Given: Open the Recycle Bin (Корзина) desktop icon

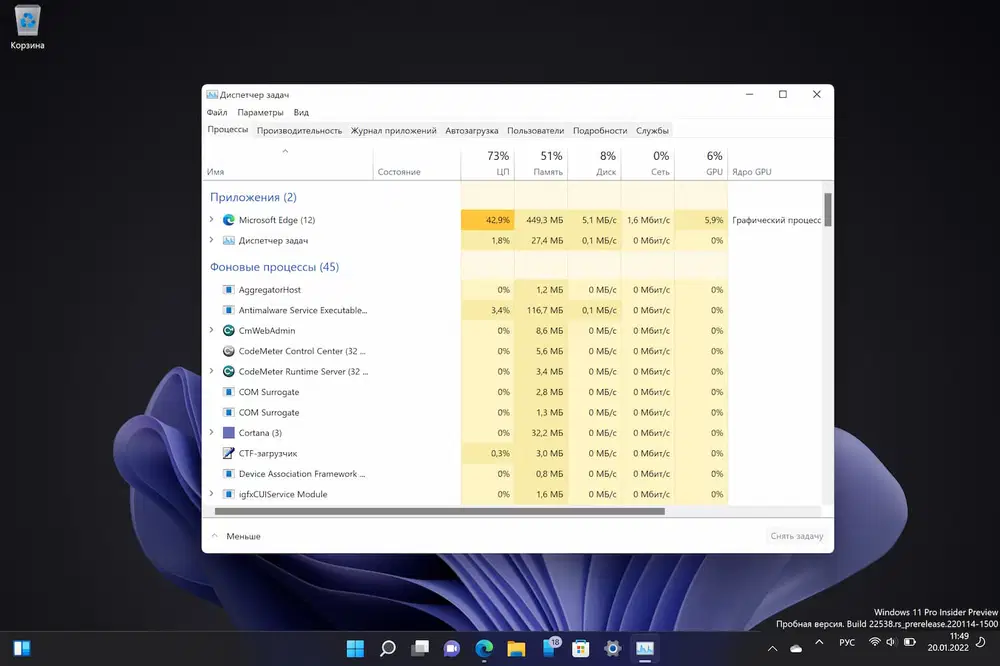Looking at the screenshot, I should [x=27, y=27].
